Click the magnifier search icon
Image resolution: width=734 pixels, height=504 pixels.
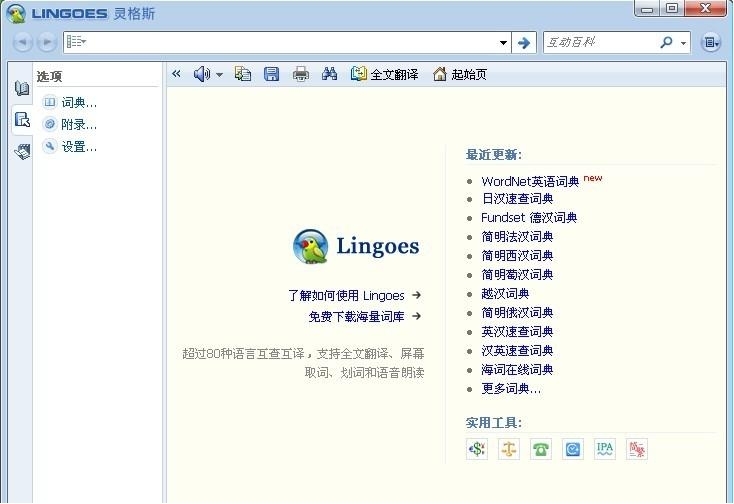point(666,43)
